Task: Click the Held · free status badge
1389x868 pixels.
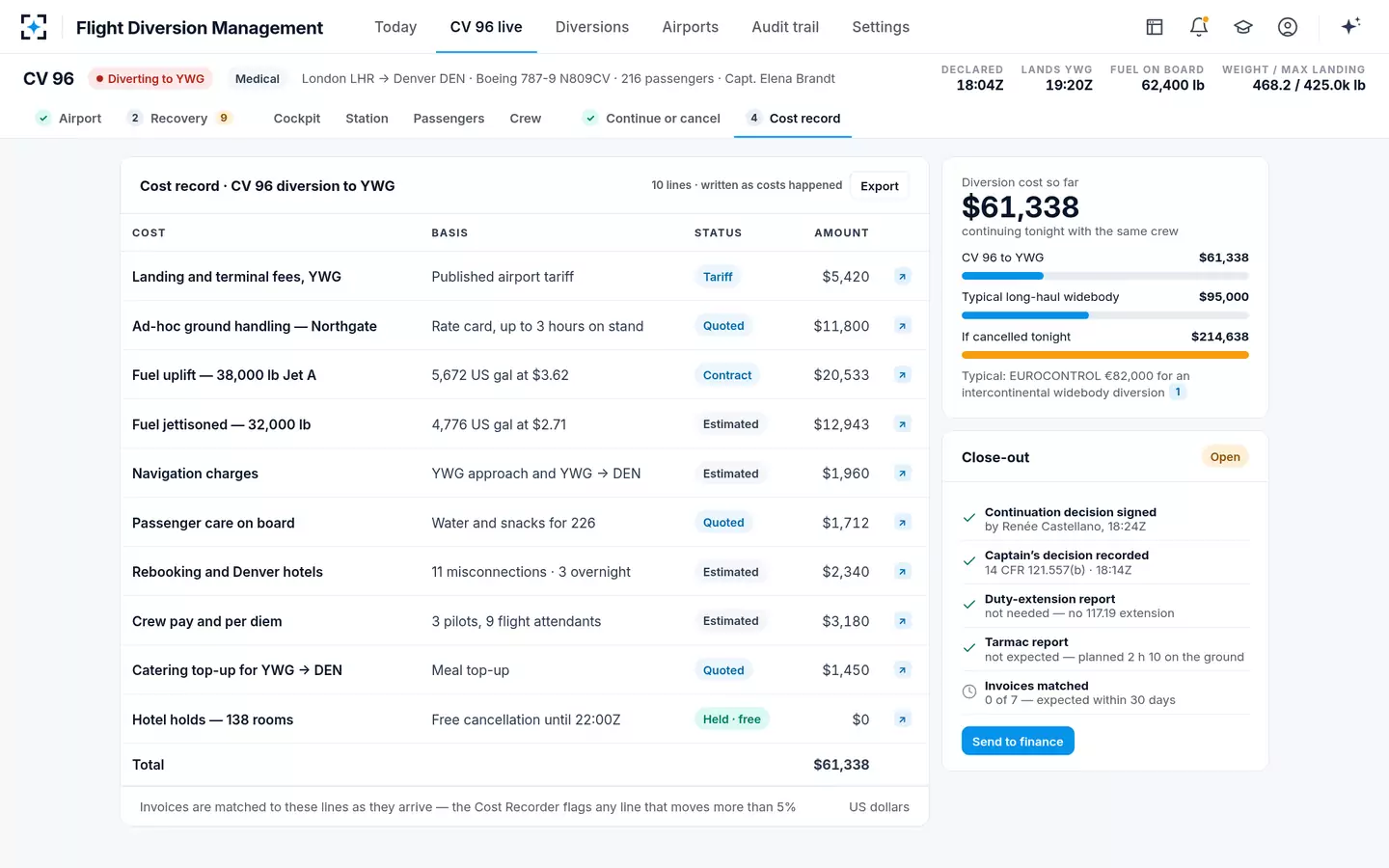Action: (731, 719)
